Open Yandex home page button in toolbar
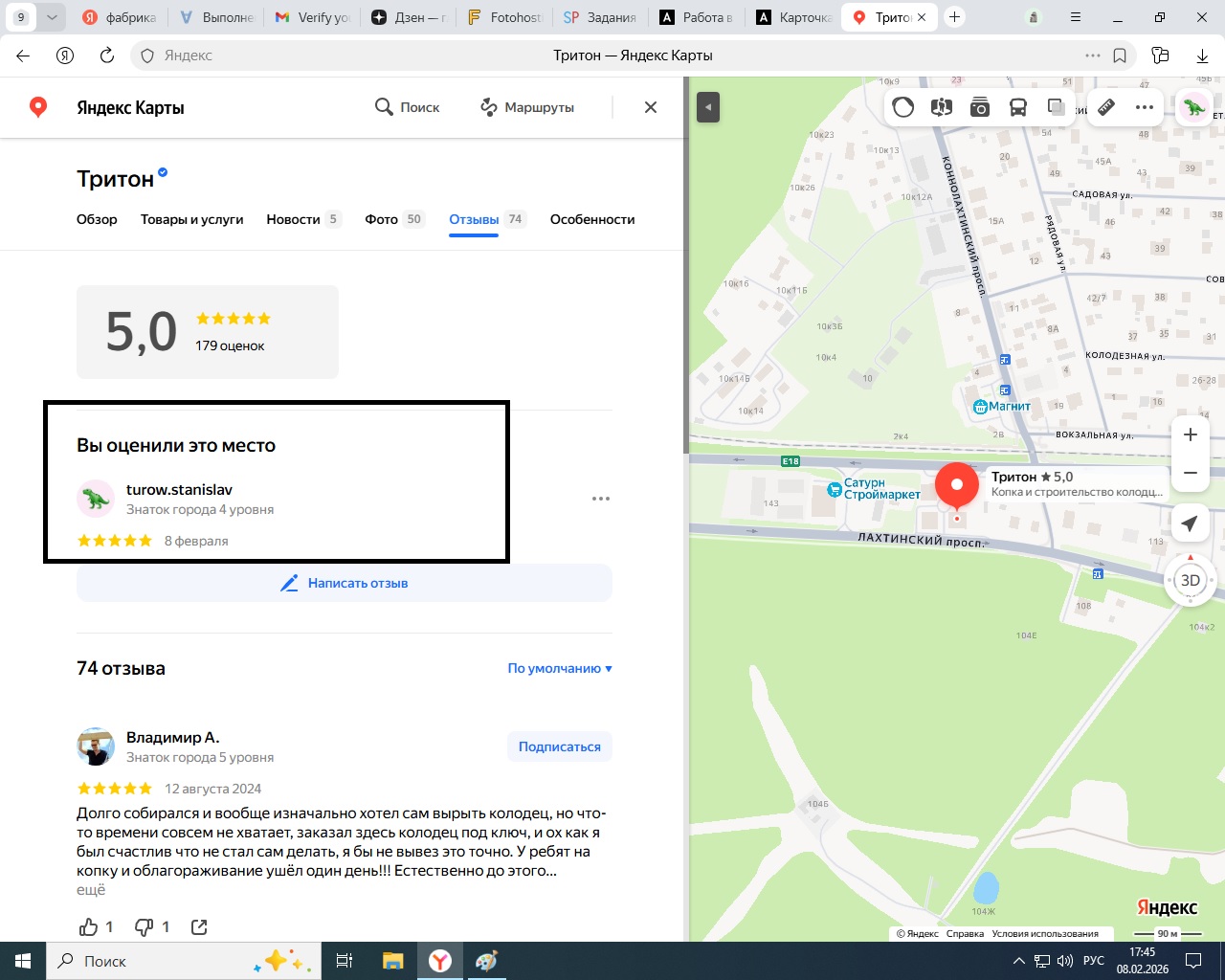The height and width of the screenshot is (980, 1225). 65,56
